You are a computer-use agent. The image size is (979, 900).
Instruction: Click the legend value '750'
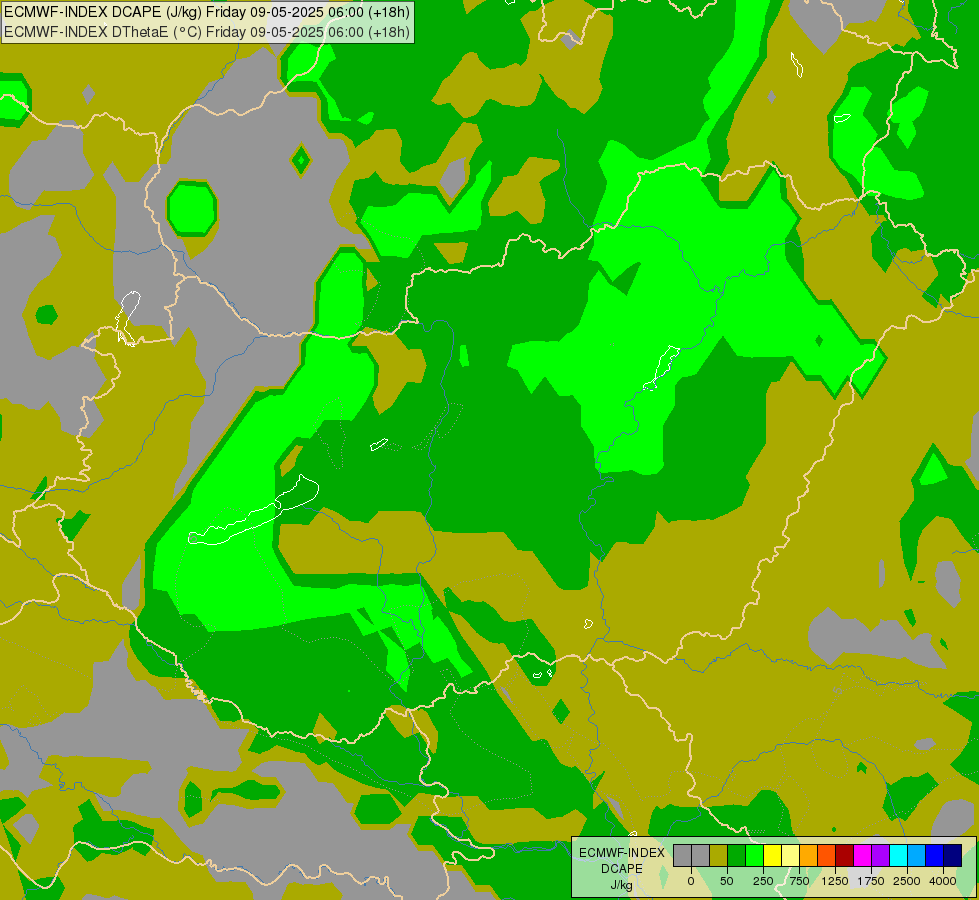pyautogui.click(x=799, y=881)
